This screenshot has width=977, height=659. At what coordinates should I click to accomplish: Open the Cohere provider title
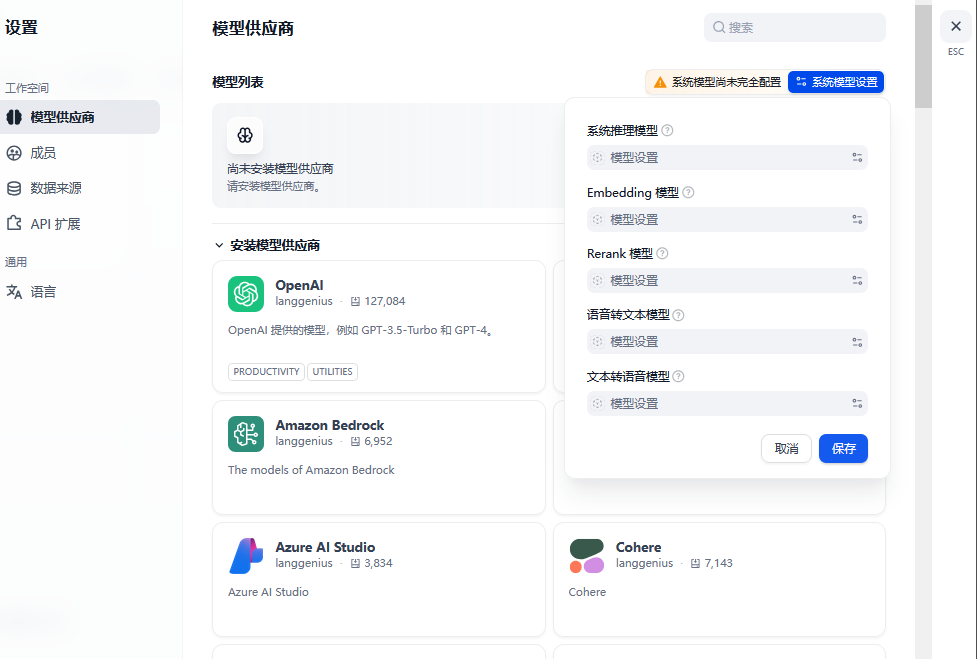[638, 548]
